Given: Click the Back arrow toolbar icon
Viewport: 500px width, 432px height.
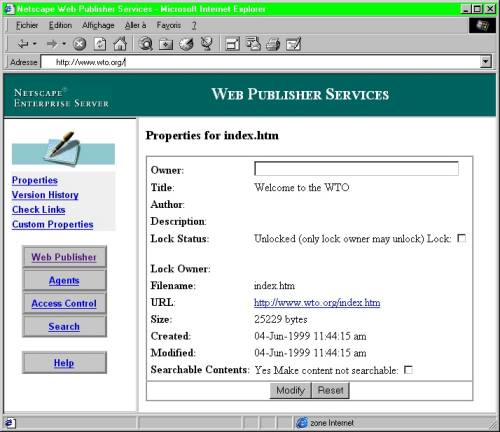Looking at the screenshot, I should [23, 44].
